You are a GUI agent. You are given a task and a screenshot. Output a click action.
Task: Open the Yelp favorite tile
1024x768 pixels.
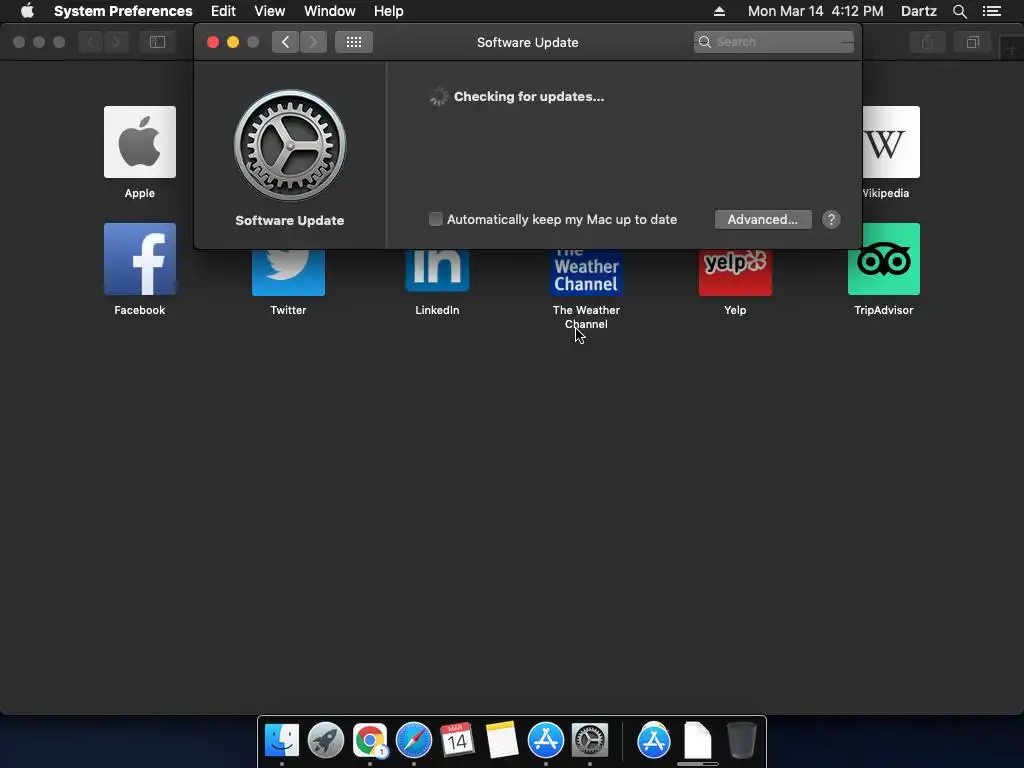click(735, 272)
